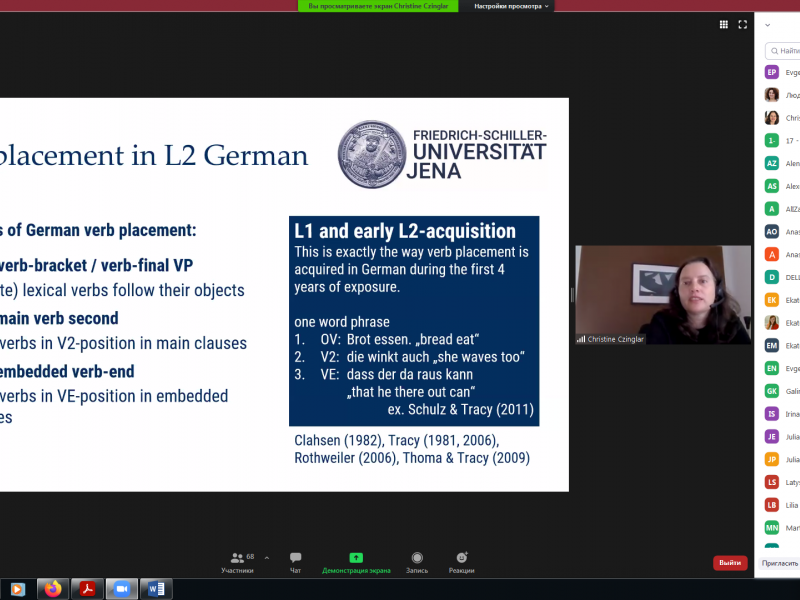800x600 pixels.
Task: Expand the Participants options caret
Action: point(266,558)
